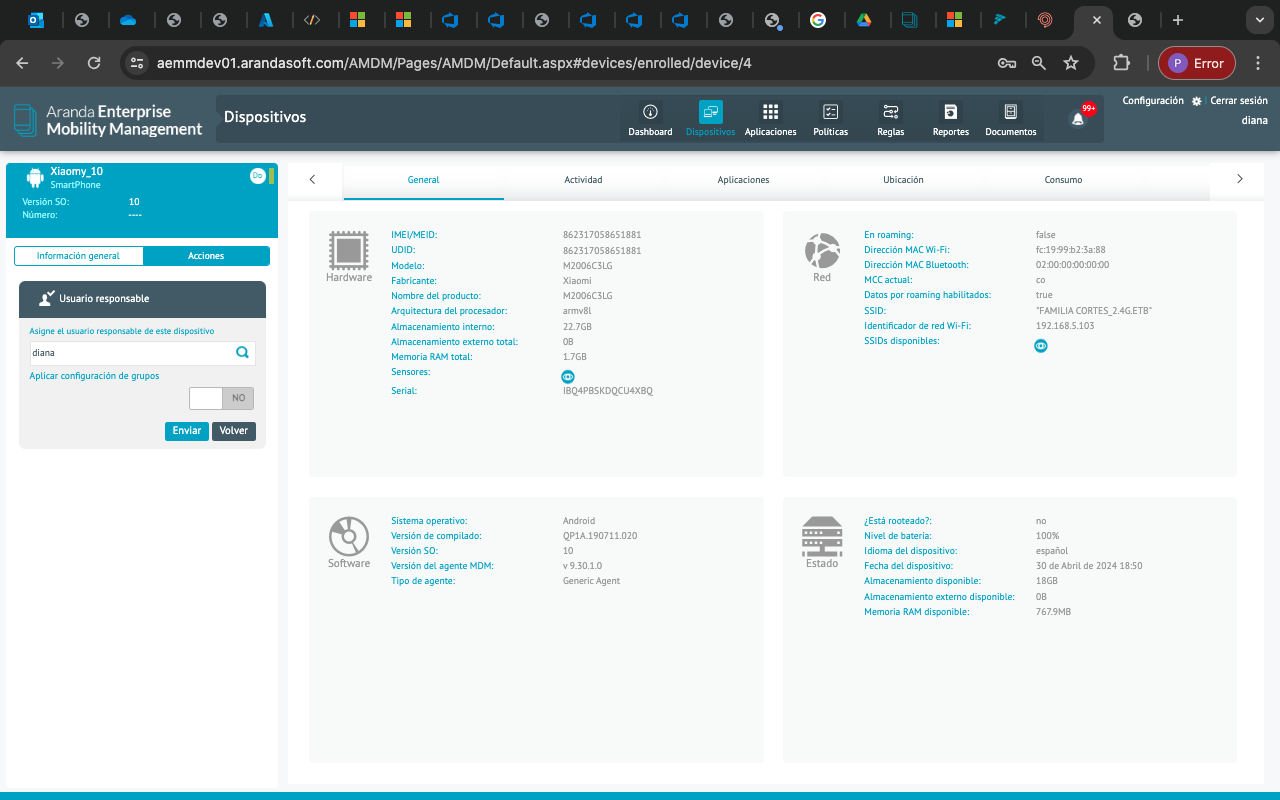Open a new Chrome tab
This screenshot has height=800, width=1280.
click(x=1178, y=20)
